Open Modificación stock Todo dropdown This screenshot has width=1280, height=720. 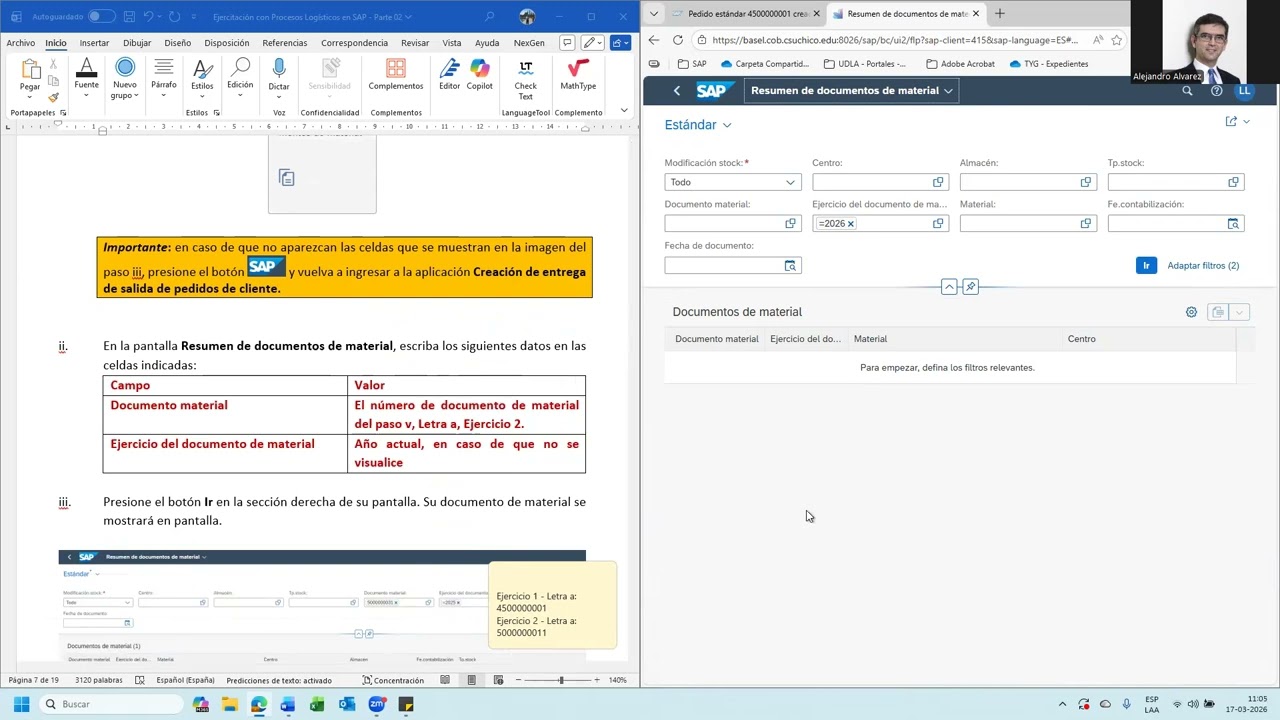tap(733, 182)
